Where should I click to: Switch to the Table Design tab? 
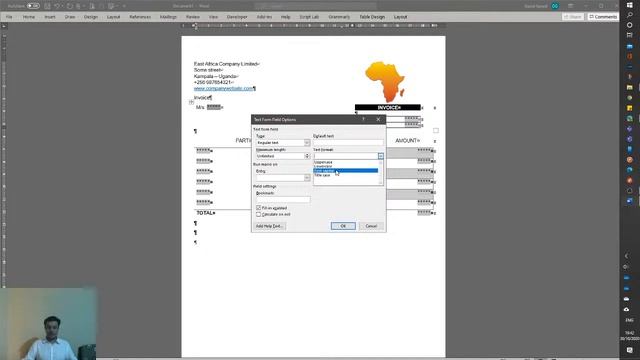coord(372,17)
